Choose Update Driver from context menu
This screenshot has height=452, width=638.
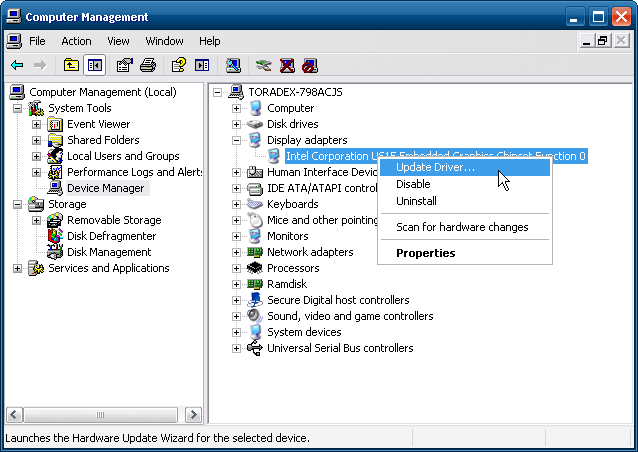465,167
